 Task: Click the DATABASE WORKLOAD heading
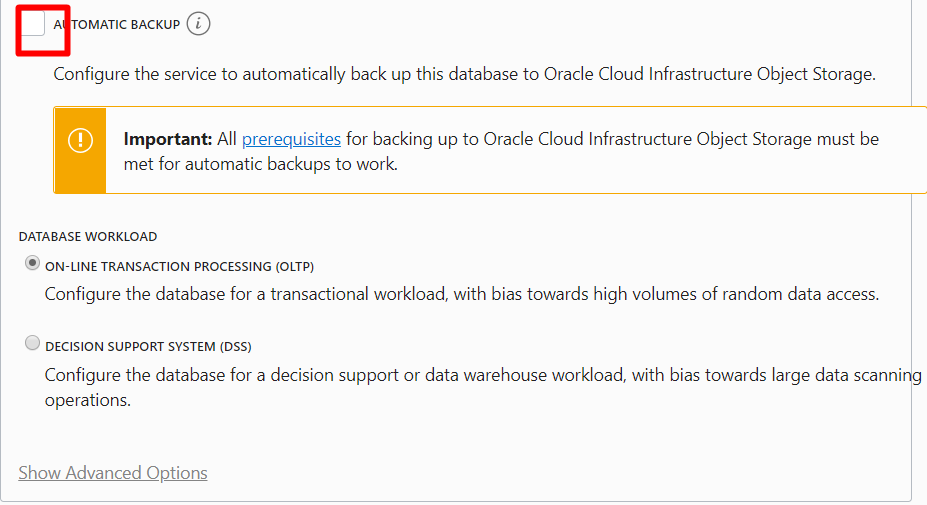pyautogui.click(x=87, y=237)
